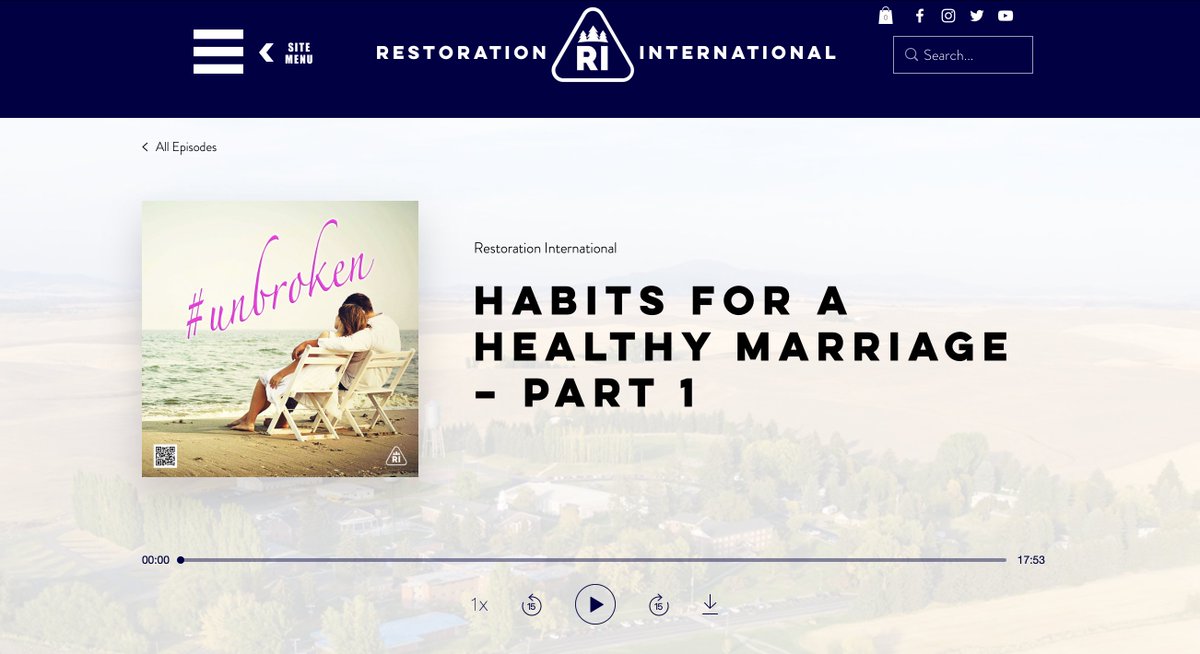The width and height of the screenshot is (1200, 654).
Task: Play the episode
Action: 595,605
